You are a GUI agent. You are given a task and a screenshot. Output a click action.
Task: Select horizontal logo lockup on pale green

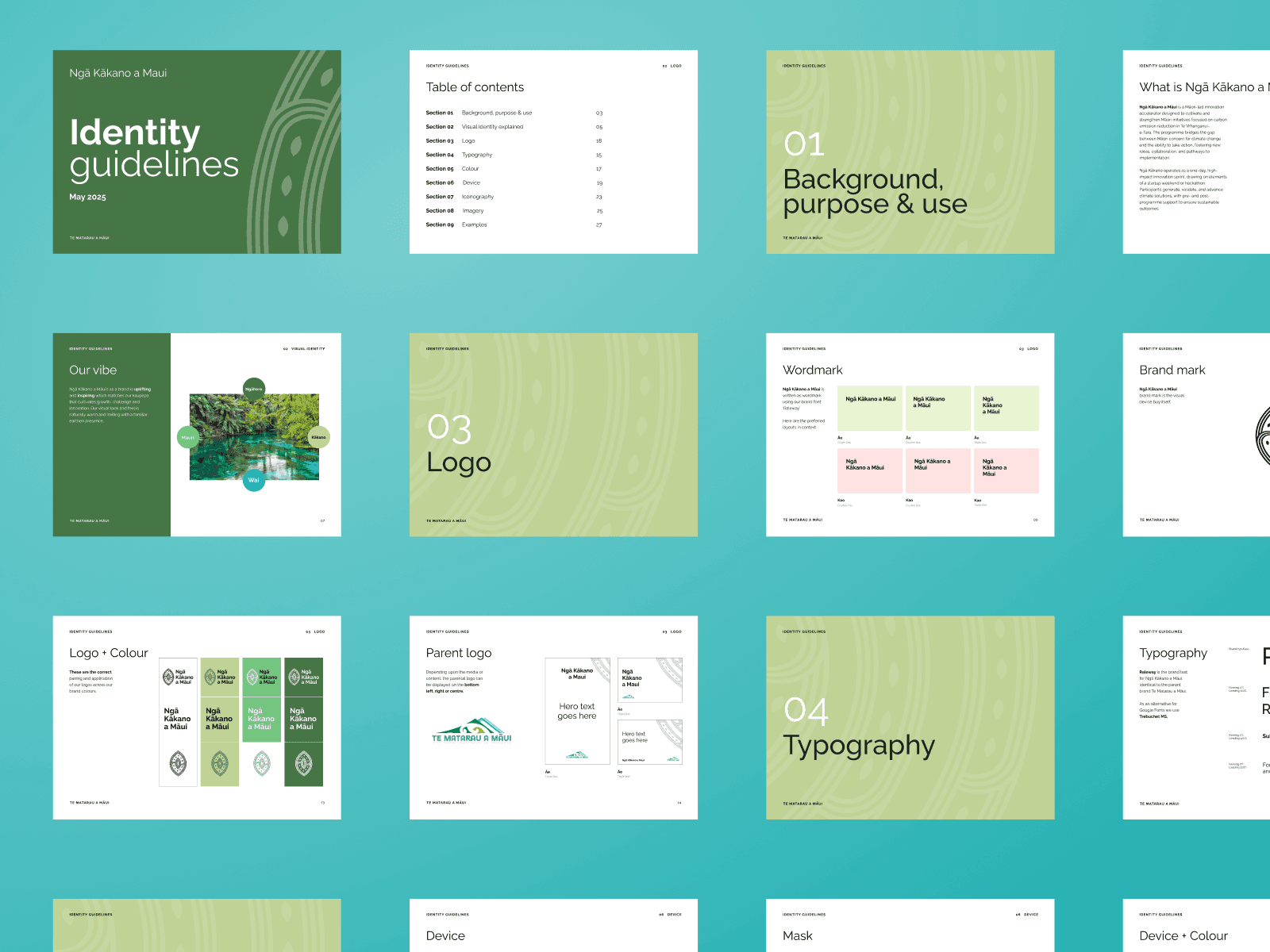[x=220, y=677]
